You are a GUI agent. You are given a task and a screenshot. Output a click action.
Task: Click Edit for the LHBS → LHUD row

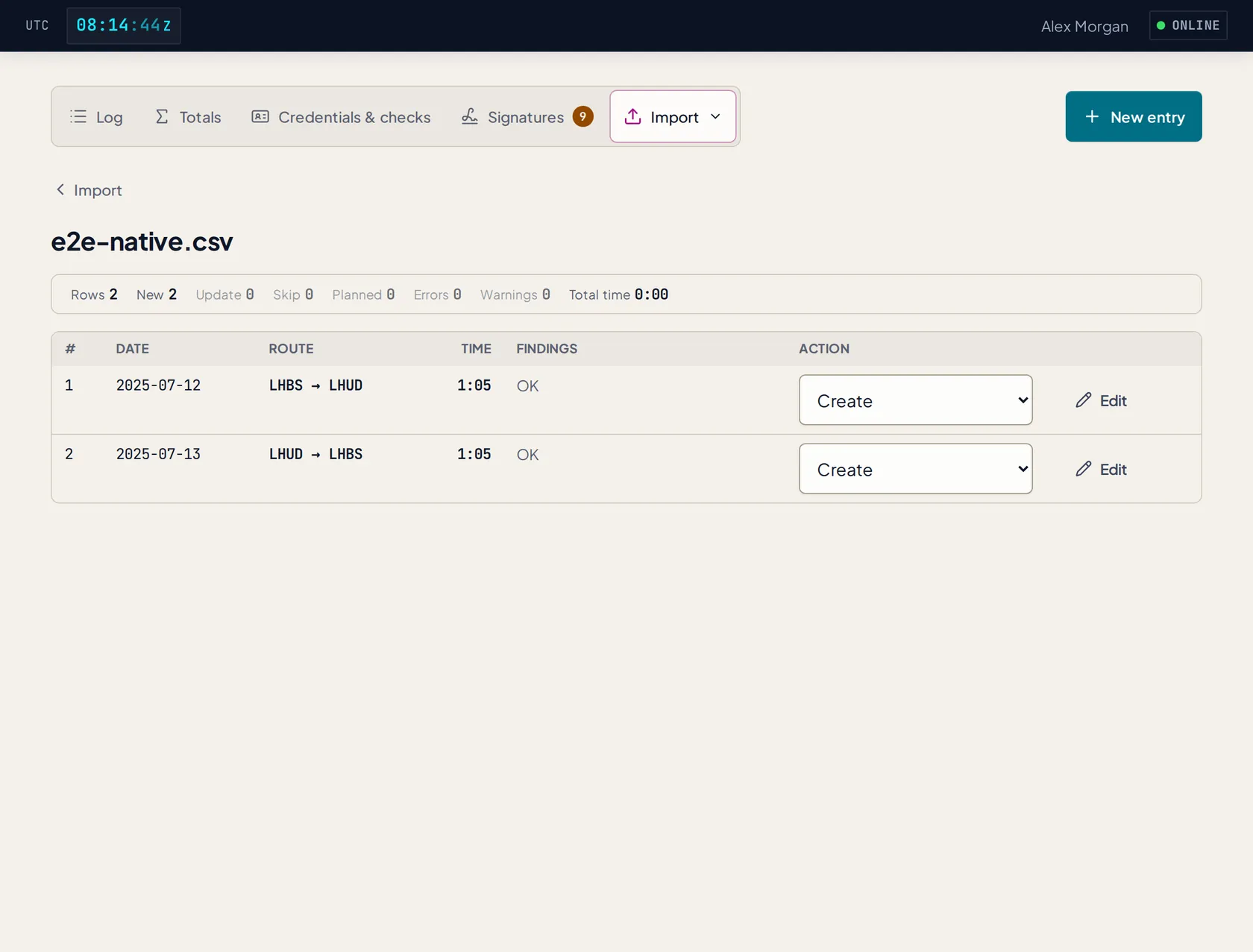(x=1101, y=400)
